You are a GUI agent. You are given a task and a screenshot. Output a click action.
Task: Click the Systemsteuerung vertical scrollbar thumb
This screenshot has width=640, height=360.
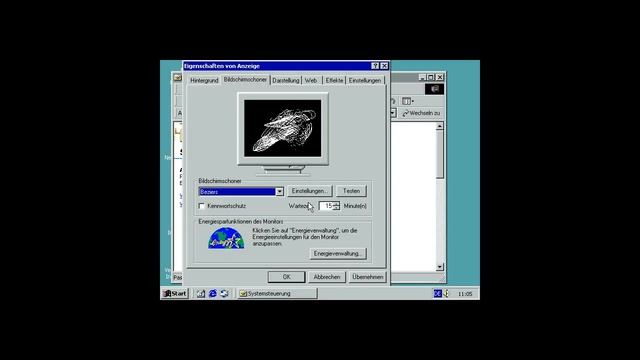click(x=440, y=154)
